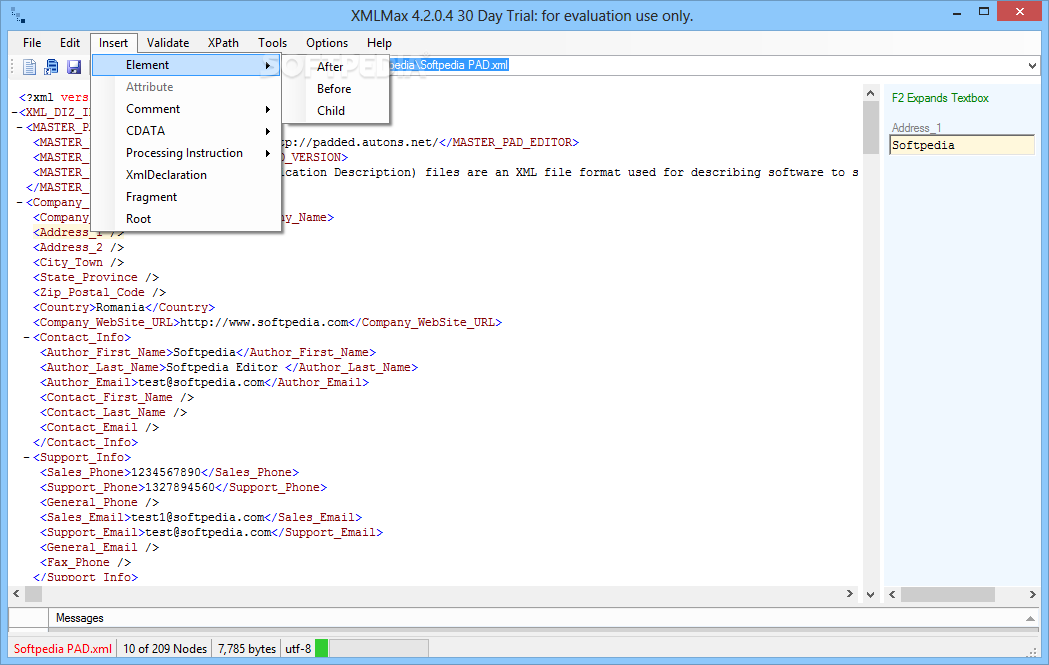Open the CDATA submenu
Image resolution: width=1049 pixels, height=665 pixels.
tap(186, 131)
